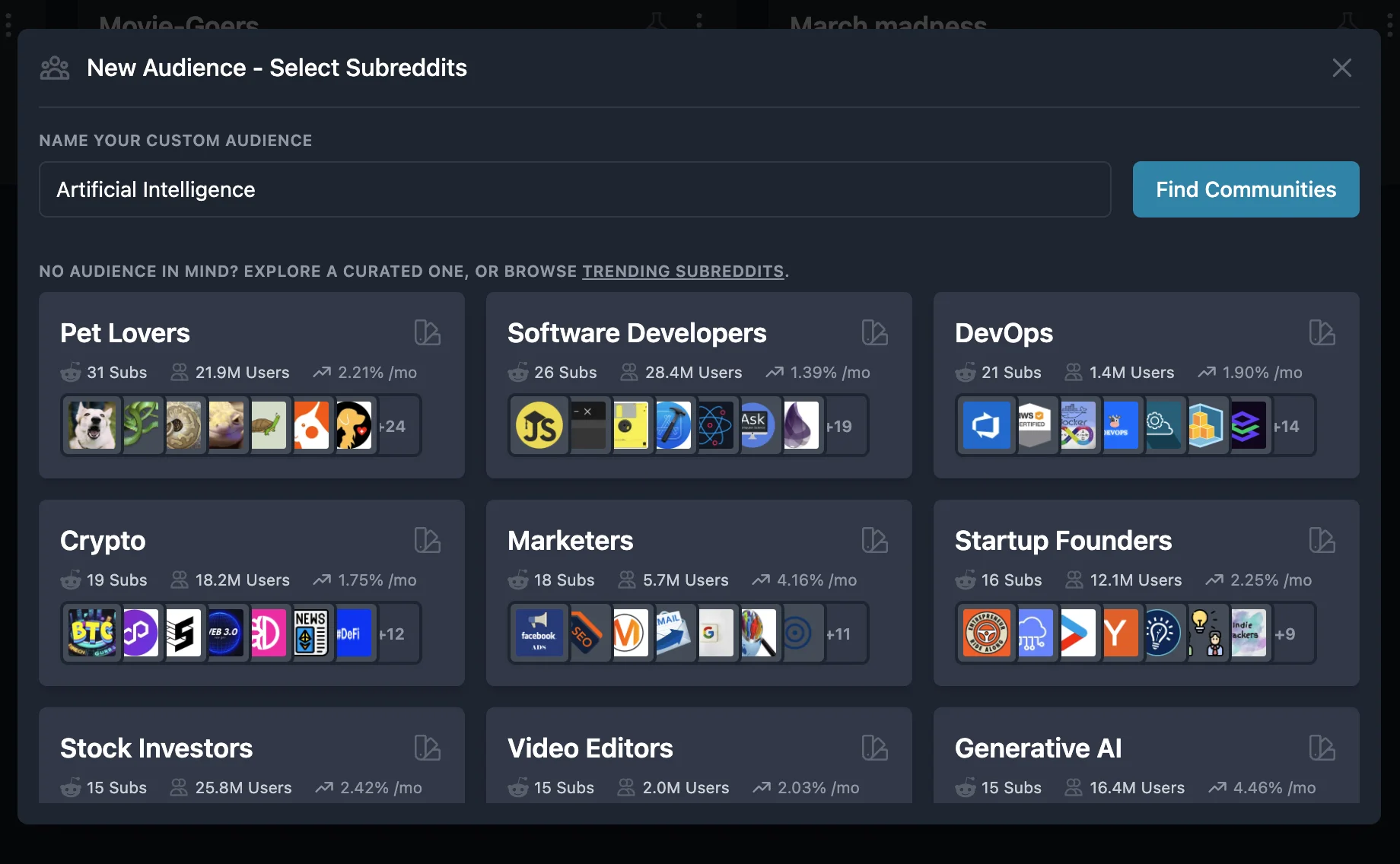Click the Xcode hammer subreddit icon
The width and height of the screenshot is (1400, 864).
coord(673,425)
